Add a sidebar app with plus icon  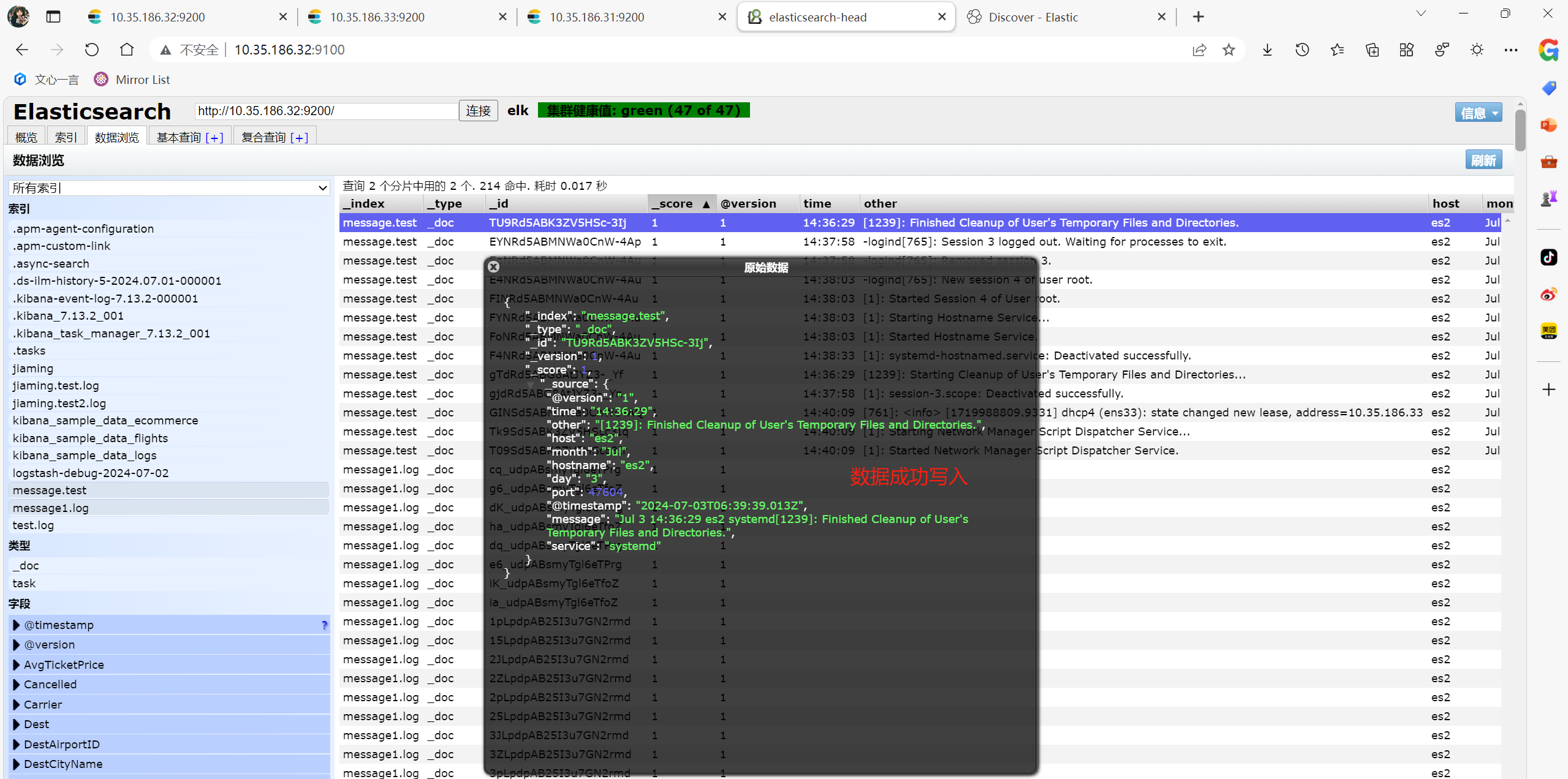1548,389
